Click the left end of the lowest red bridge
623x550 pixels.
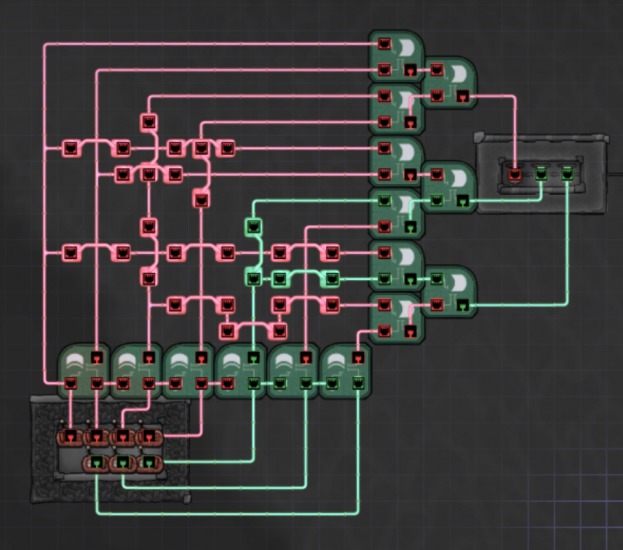tap(227, 331)
